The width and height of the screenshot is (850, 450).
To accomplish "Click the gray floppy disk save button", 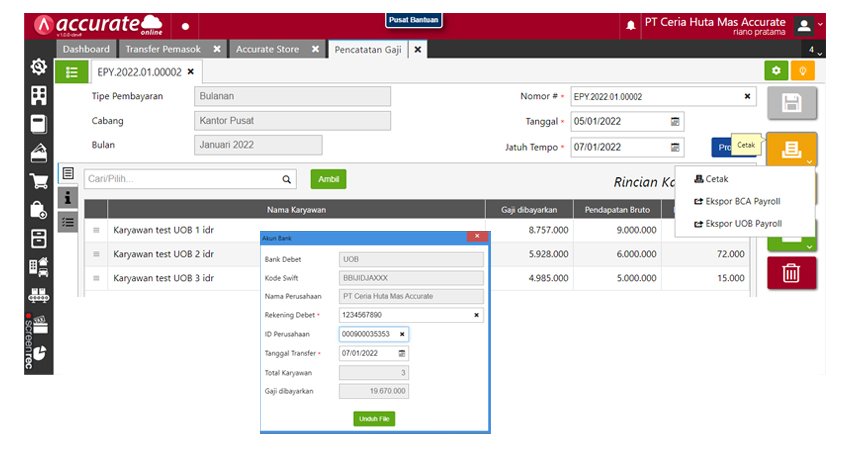I will 791,104.
